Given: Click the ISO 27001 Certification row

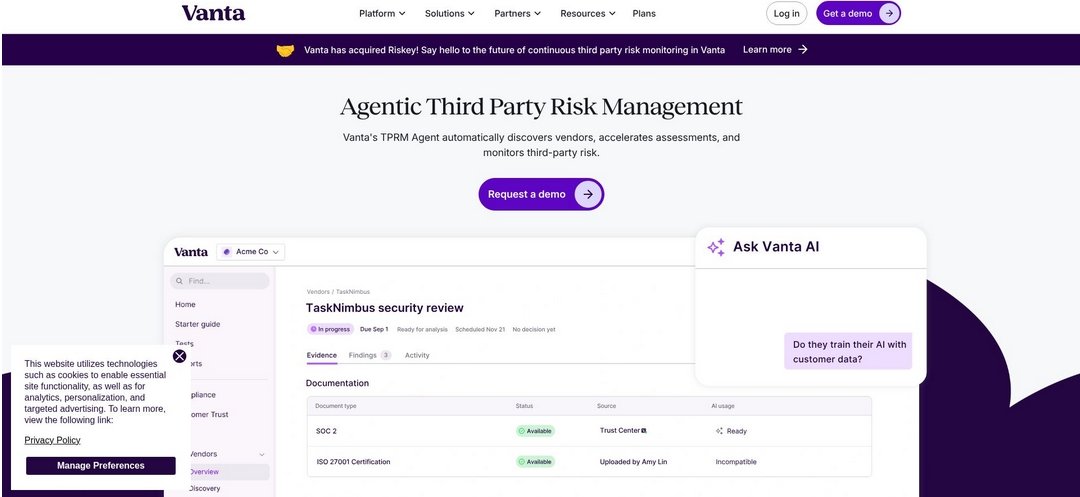Looking at the screenshot, I should [x=589, y=461].
